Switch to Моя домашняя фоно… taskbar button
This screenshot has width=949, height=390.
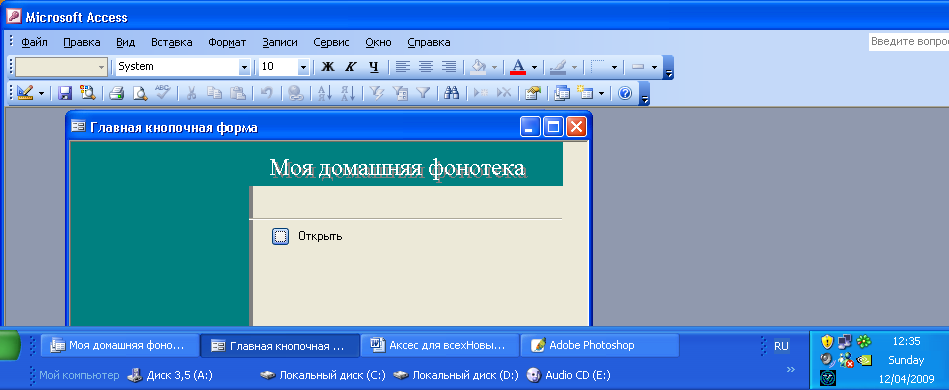click(x=120, y=345)
